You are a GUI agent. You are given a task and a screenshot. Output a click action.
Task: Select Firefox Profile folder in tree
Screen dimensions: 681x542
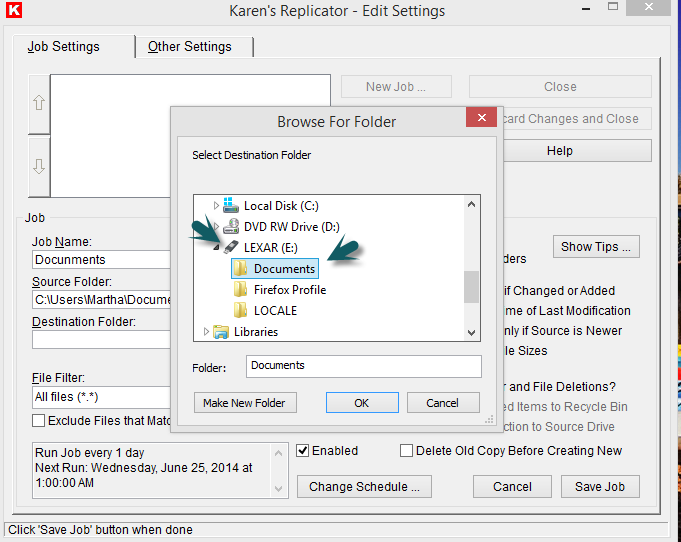pos(290,290)
